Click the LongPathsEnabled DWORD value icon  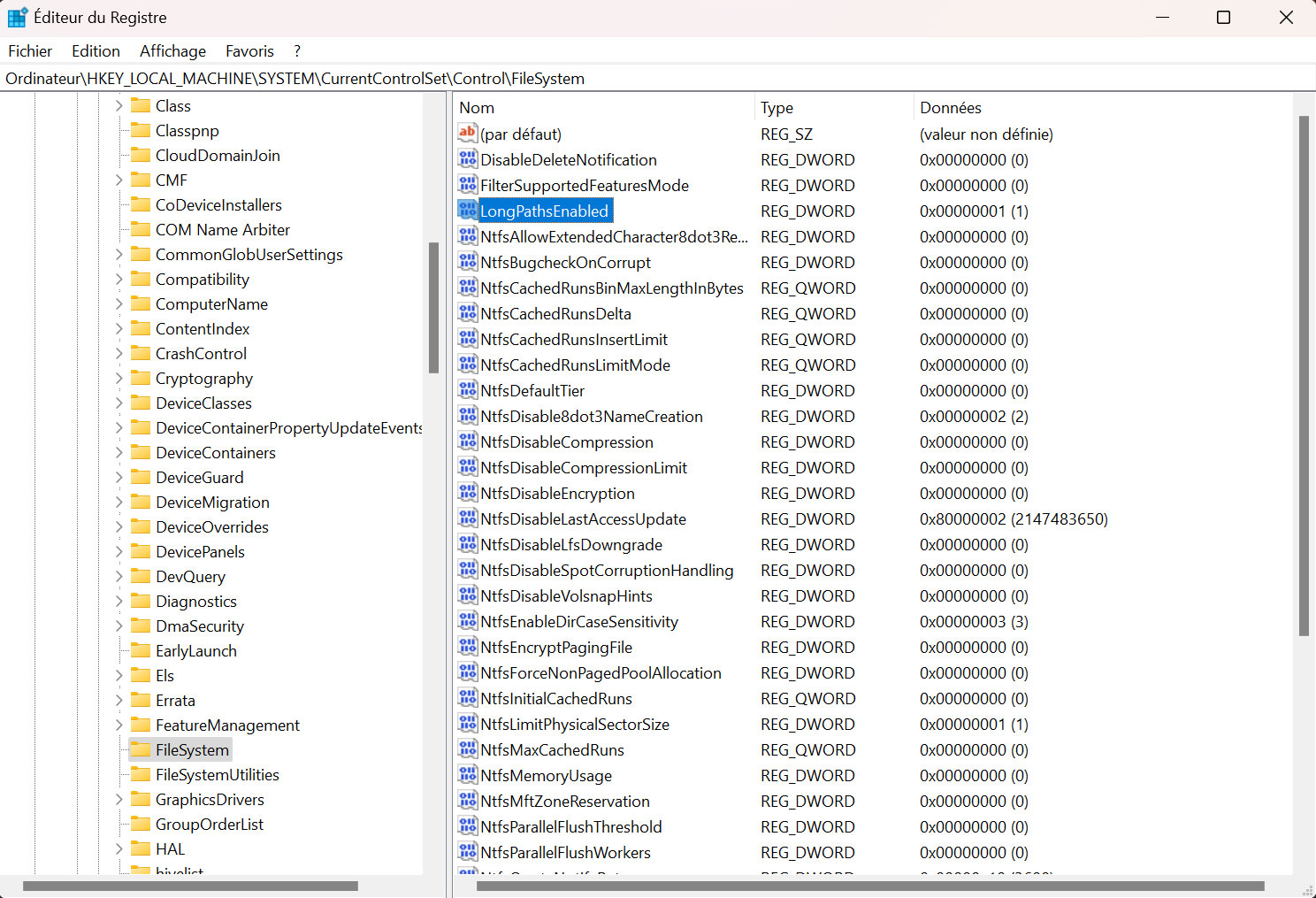(x=467, y=211)
